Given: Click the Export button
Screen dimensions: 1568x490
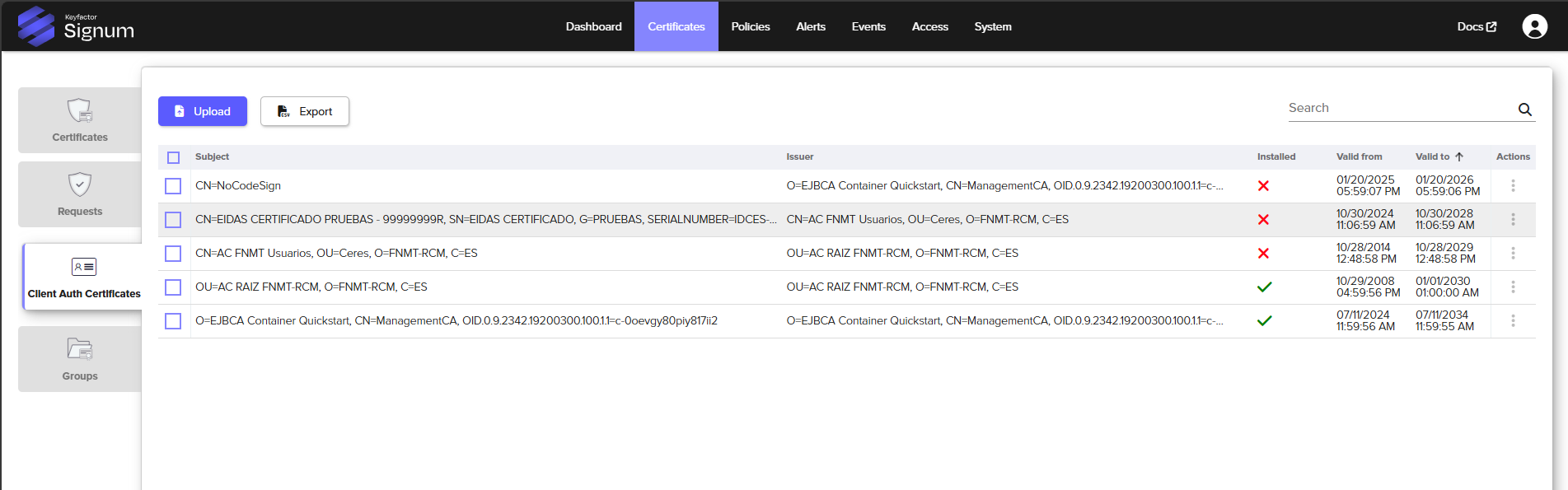Looking at the screenshot, I should point(305,111).
